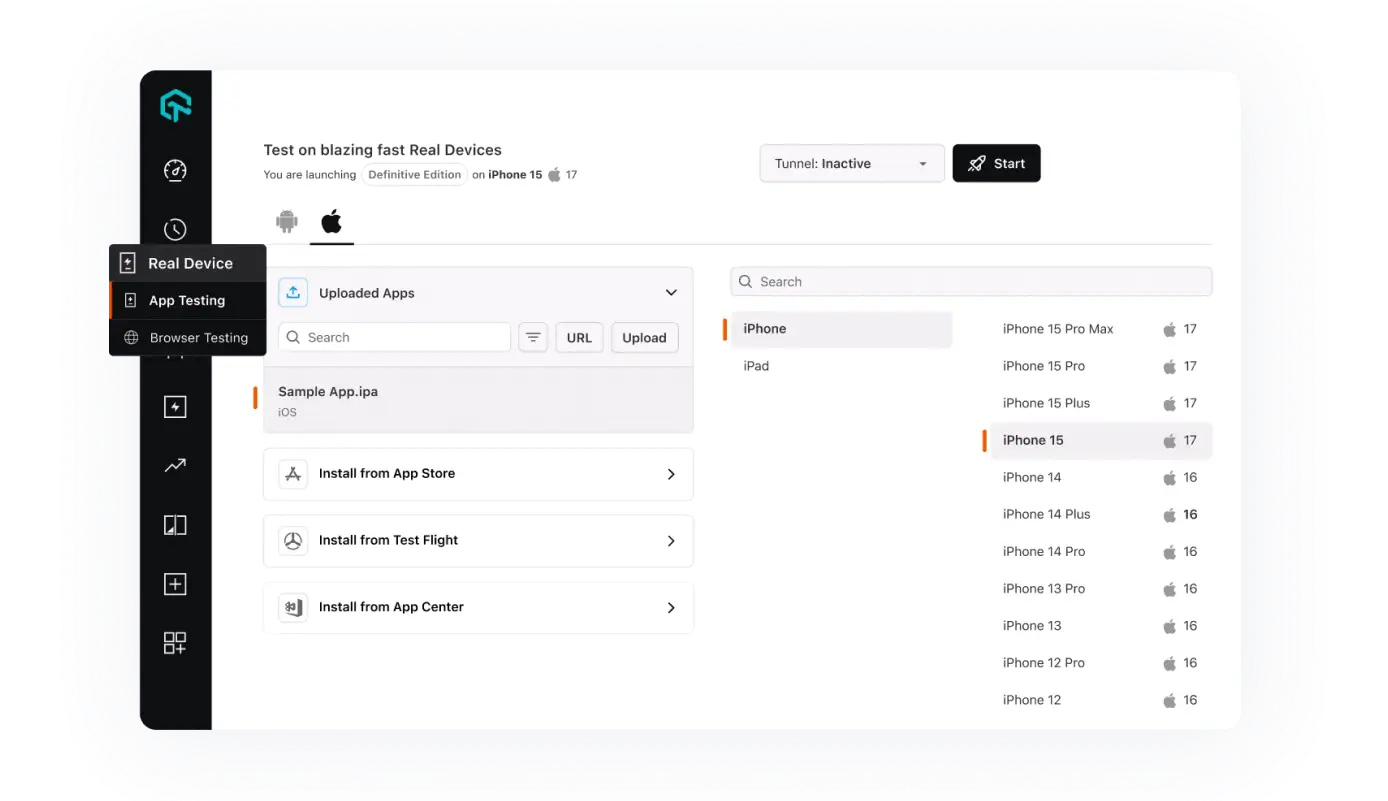The width and height of the screenshot is (1388, 801).
Task: Collapse the Uploaded Apps section chevron
Action: click(671, 293)
